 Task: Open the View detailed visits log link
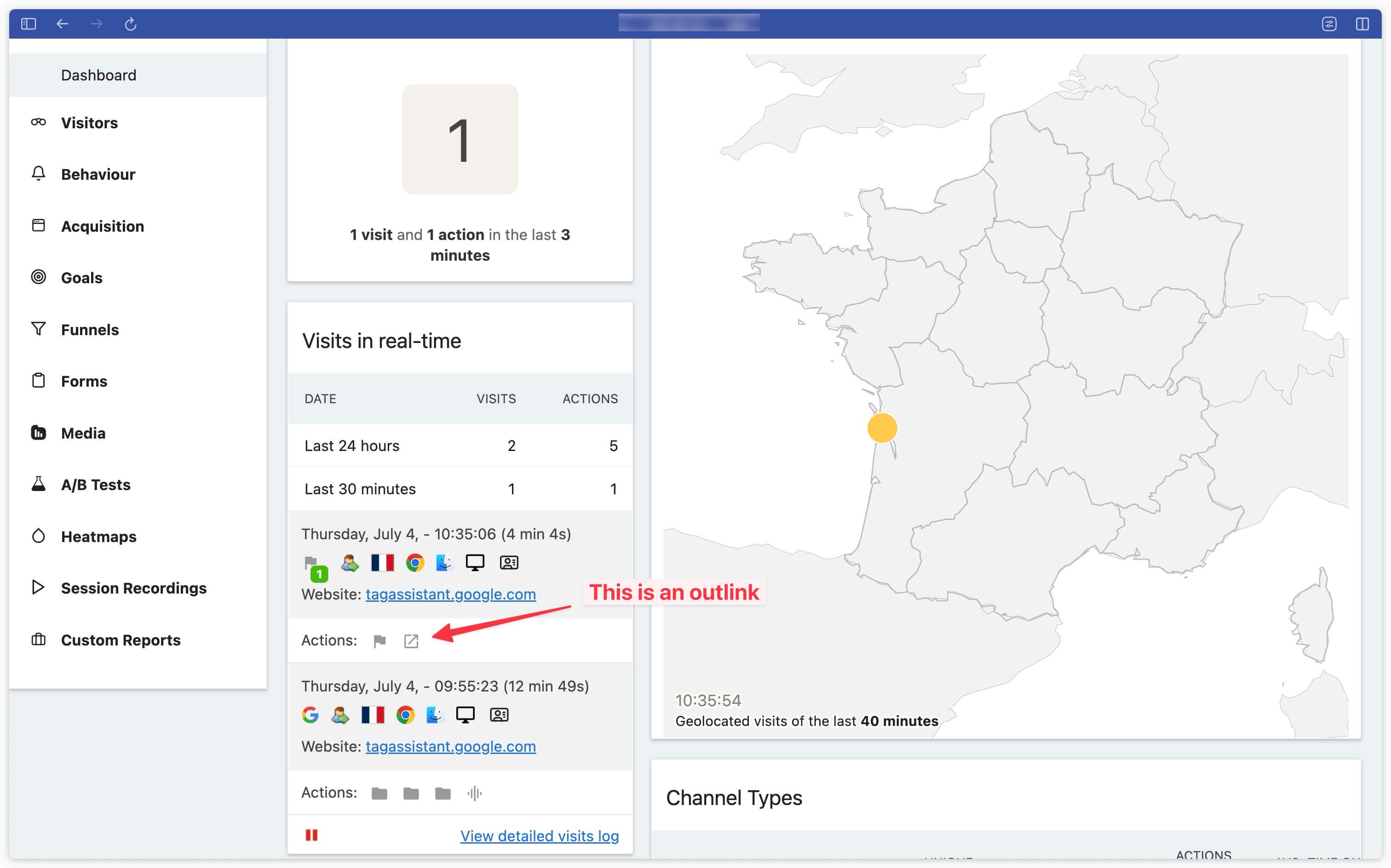click(539, 834)
